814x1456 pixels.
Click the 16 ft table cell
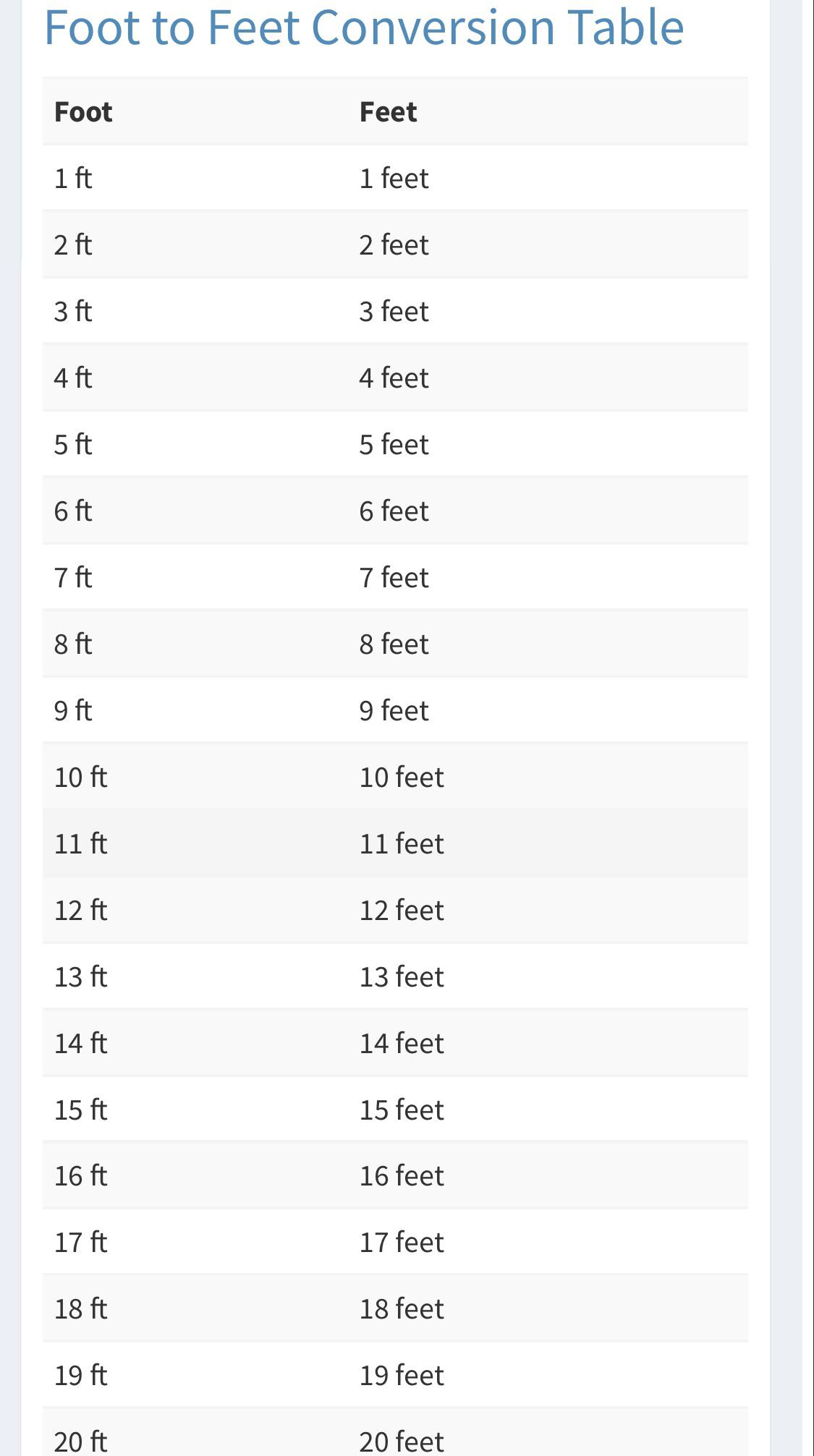point(80,1176)
